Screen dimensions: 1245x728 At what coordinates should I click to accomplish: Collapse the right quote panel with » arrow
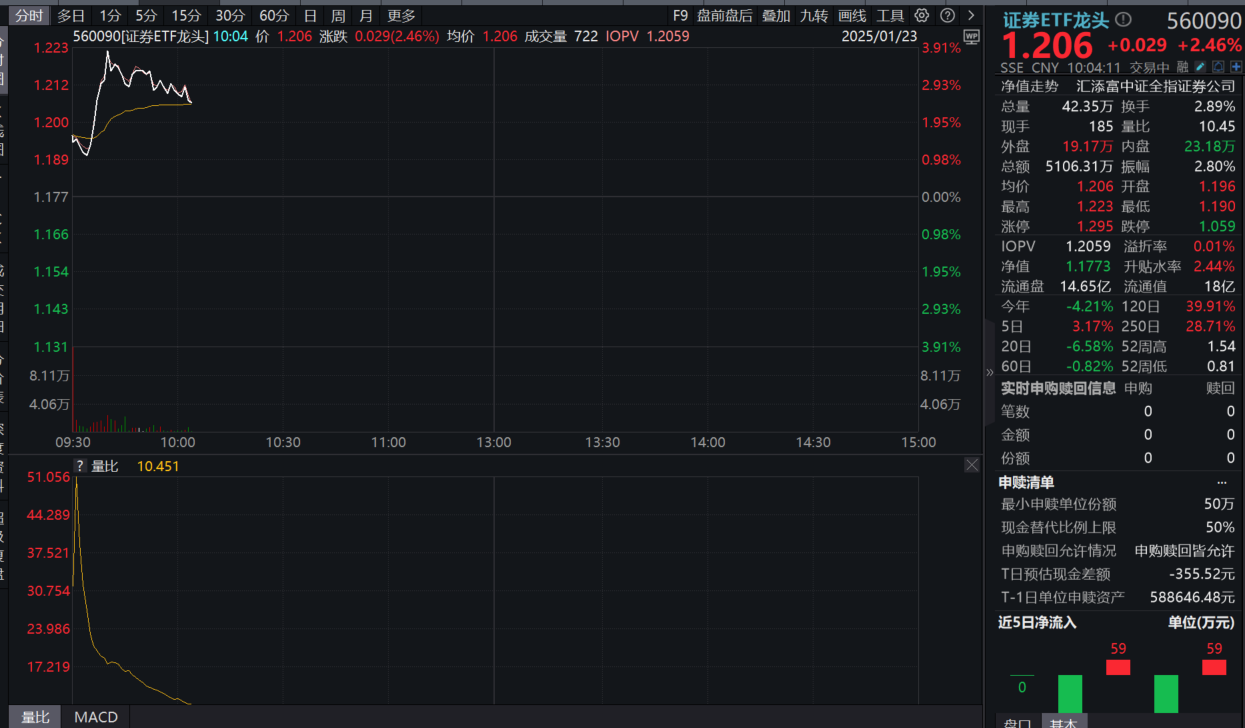(x=990, y=372)
